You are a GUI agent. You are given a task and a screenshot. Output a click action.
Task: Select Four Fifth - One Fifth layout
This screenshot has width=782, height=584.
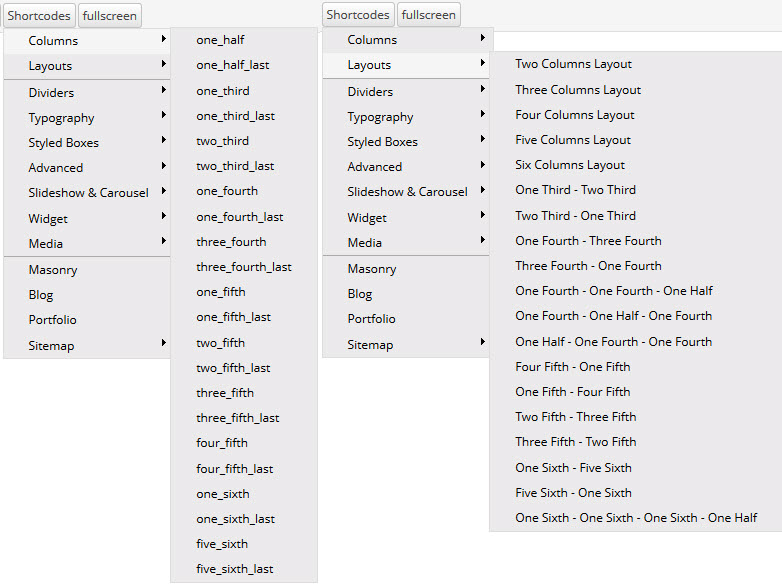coord(572,367)
